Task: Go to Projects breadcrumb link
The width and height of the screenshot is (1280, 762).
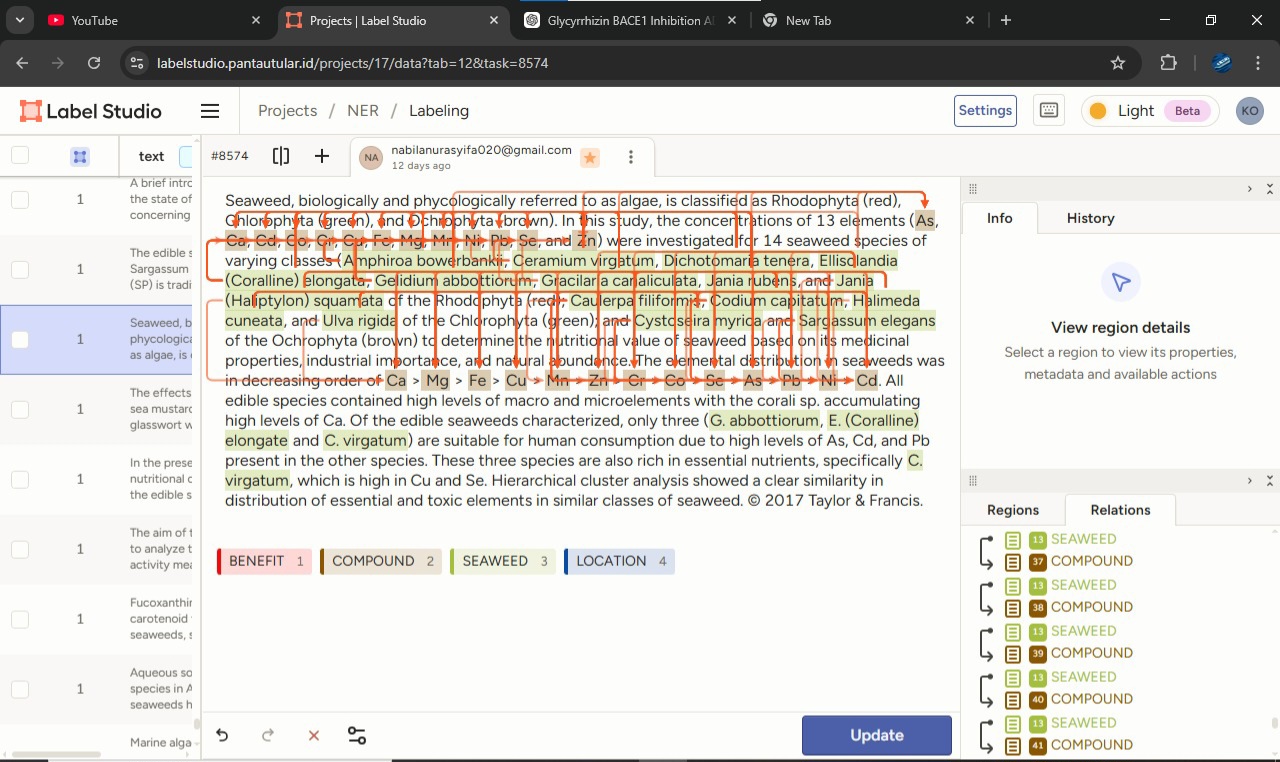Action: [x=288, y=111]
